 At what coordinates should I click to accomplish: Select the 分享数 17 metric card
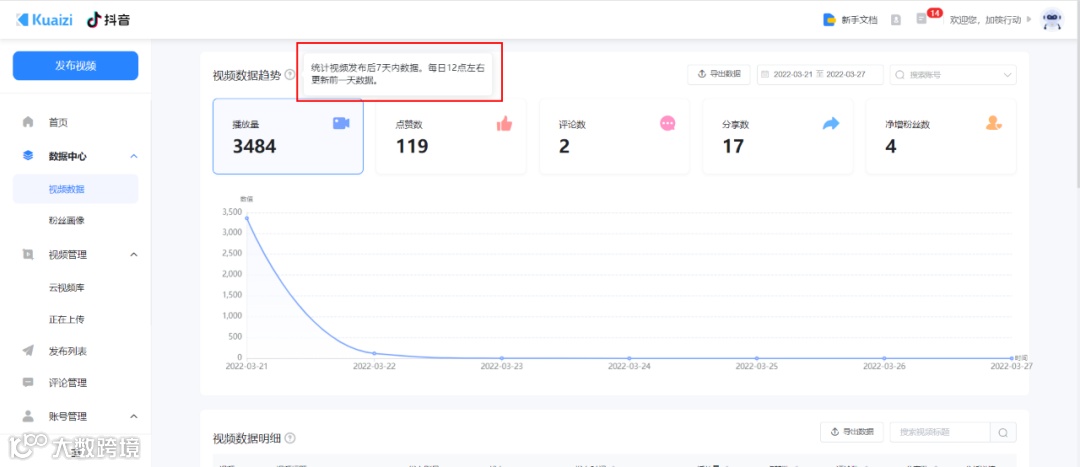click(778, 136)
